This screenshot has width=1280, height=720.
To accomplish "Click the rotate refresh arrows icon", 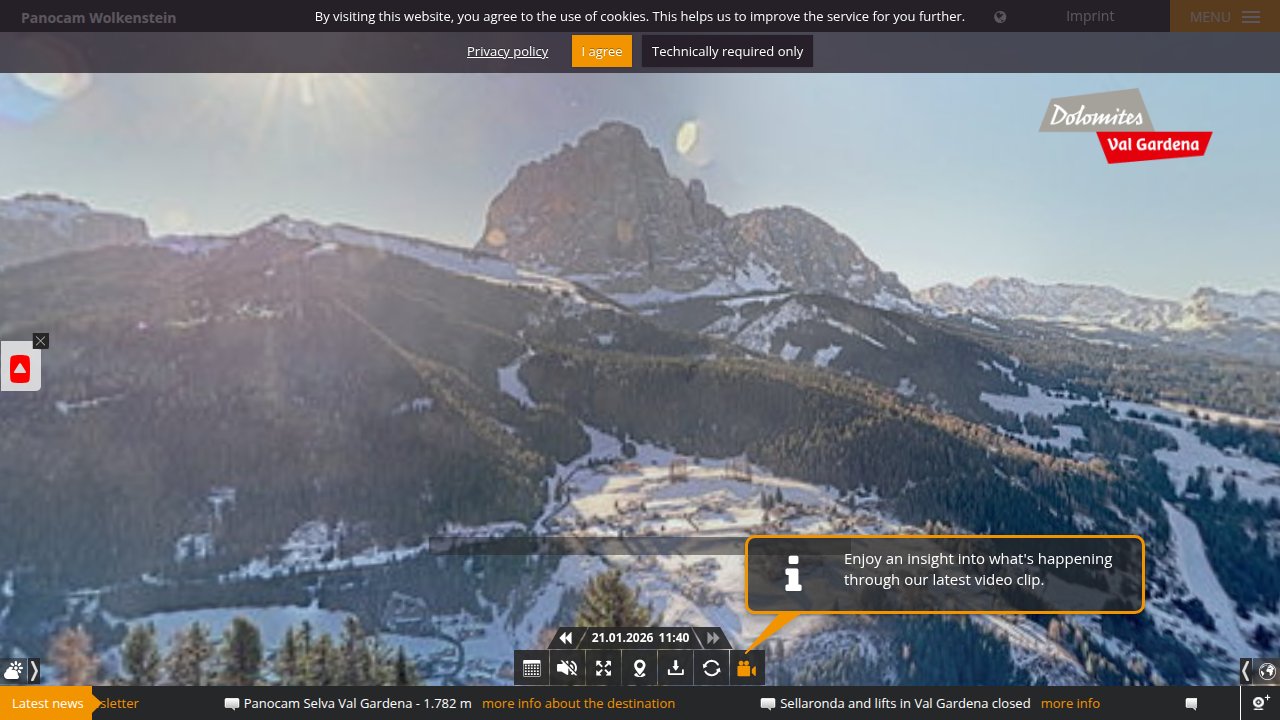I will pyautogui.click(x=711, y=669).
